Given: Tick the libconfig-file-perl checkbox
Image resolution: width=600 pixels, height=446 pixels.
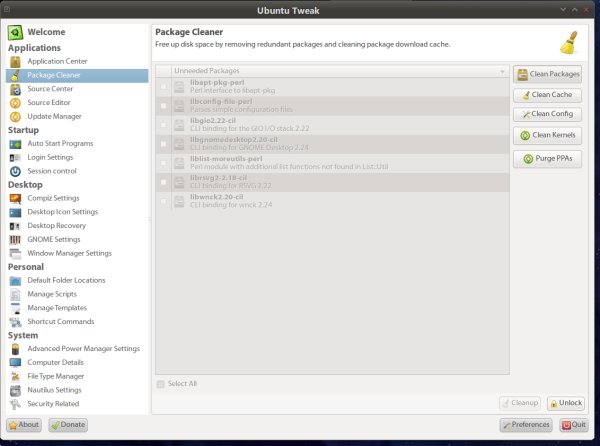Looking at the screenshot, I should point(164,106).
